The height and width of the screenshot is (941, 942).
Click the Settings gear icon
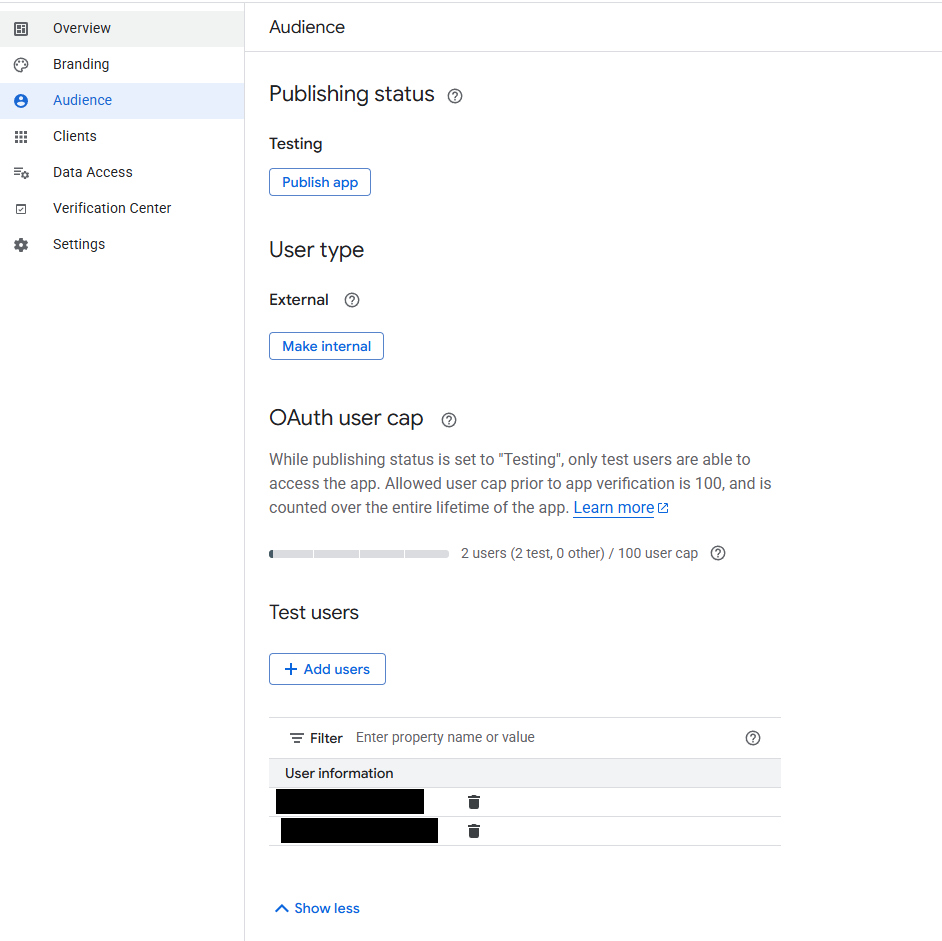pos(21,245)
